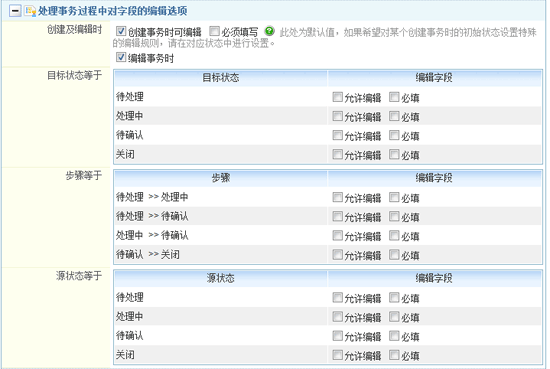Image resolution: width=550 pixels, height=369 pixels.
Task: Click the 源状态等于 row label
Action: click(x=79, y=276)
